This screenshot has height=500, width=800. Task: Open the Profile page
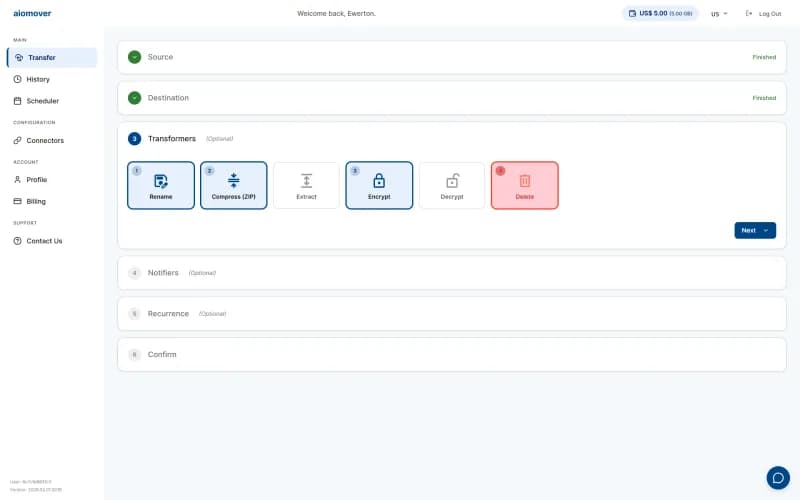click(x=52, y=180)
